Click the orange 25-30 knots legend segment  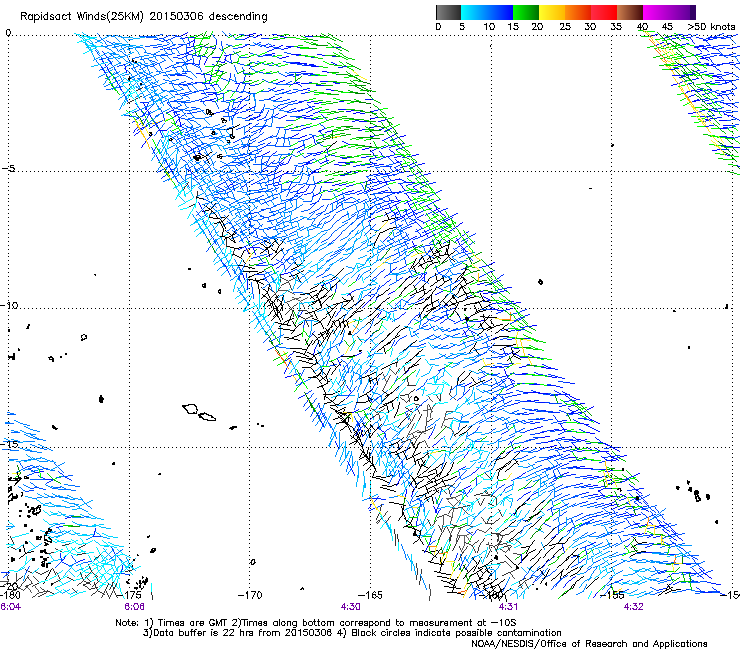pos(578,12)
